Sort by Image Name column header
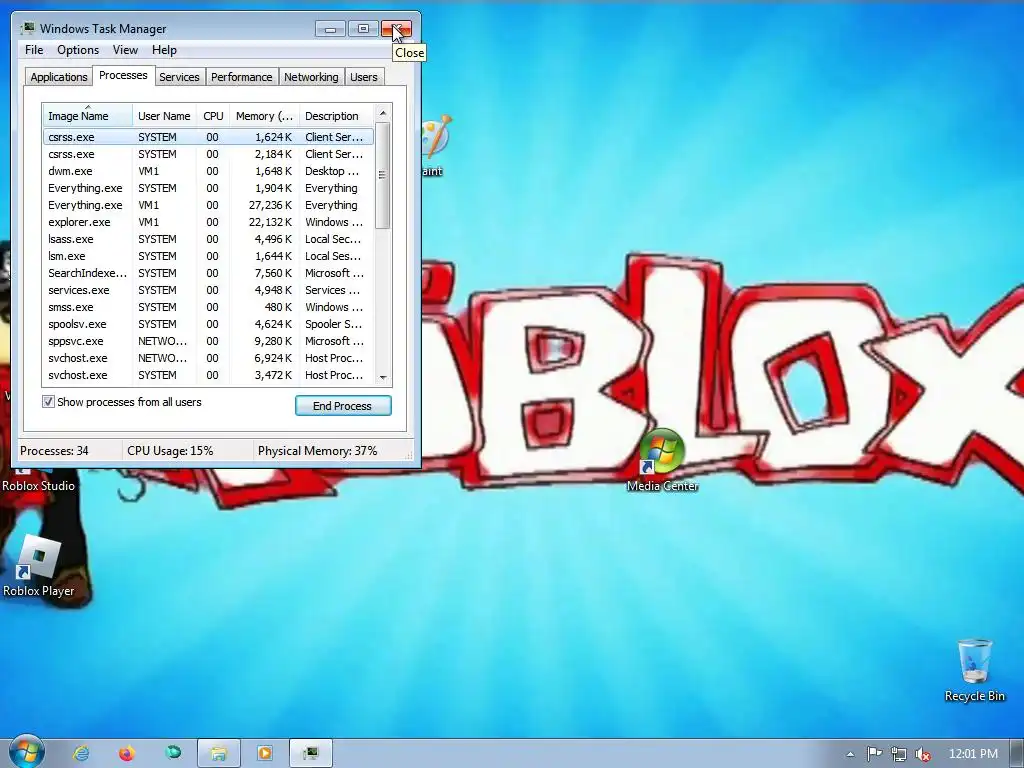Screen dimensions: 1024x768 88,116
